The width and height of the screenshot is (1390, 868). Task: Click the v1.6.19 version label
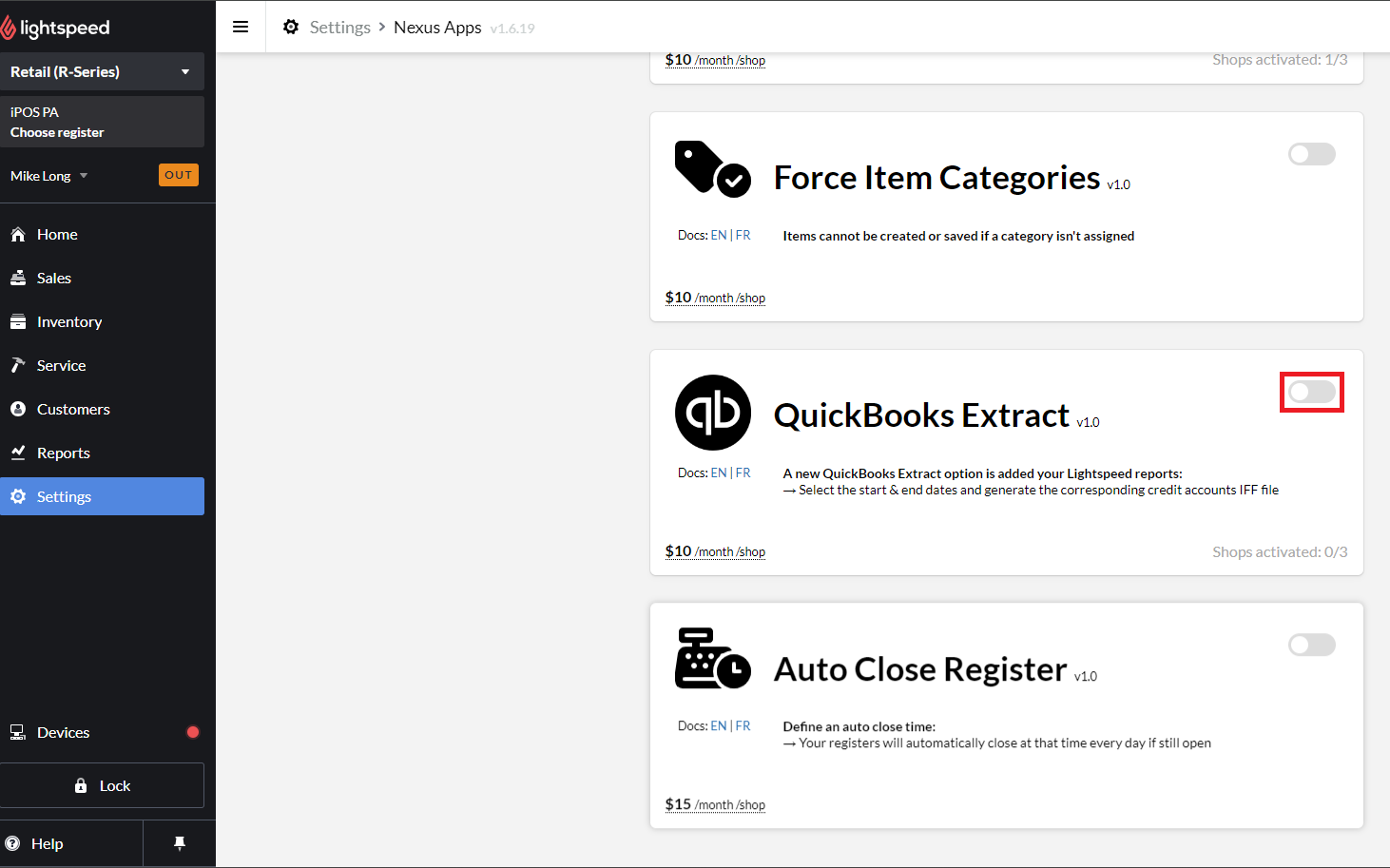(512, 29)
